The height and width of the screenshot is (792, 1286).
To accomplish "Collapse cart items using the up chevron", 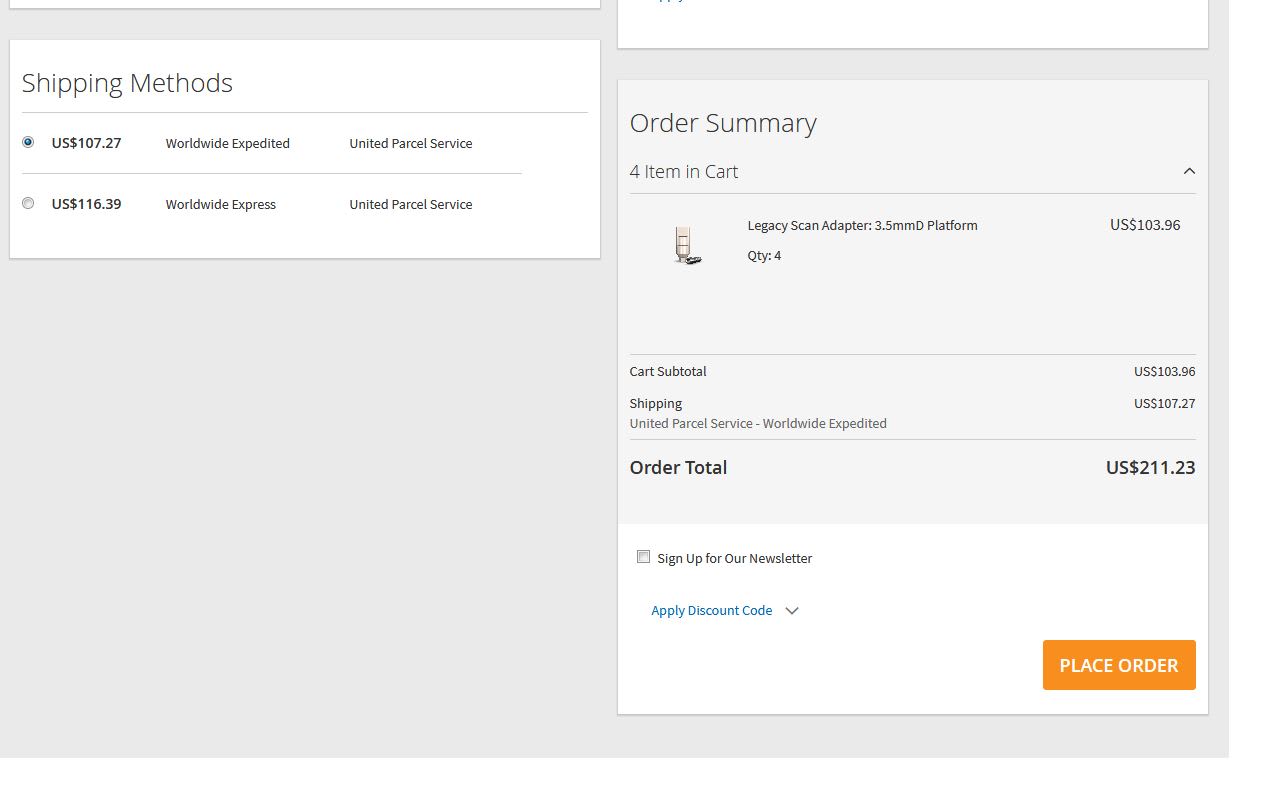I will [1189, 172].
